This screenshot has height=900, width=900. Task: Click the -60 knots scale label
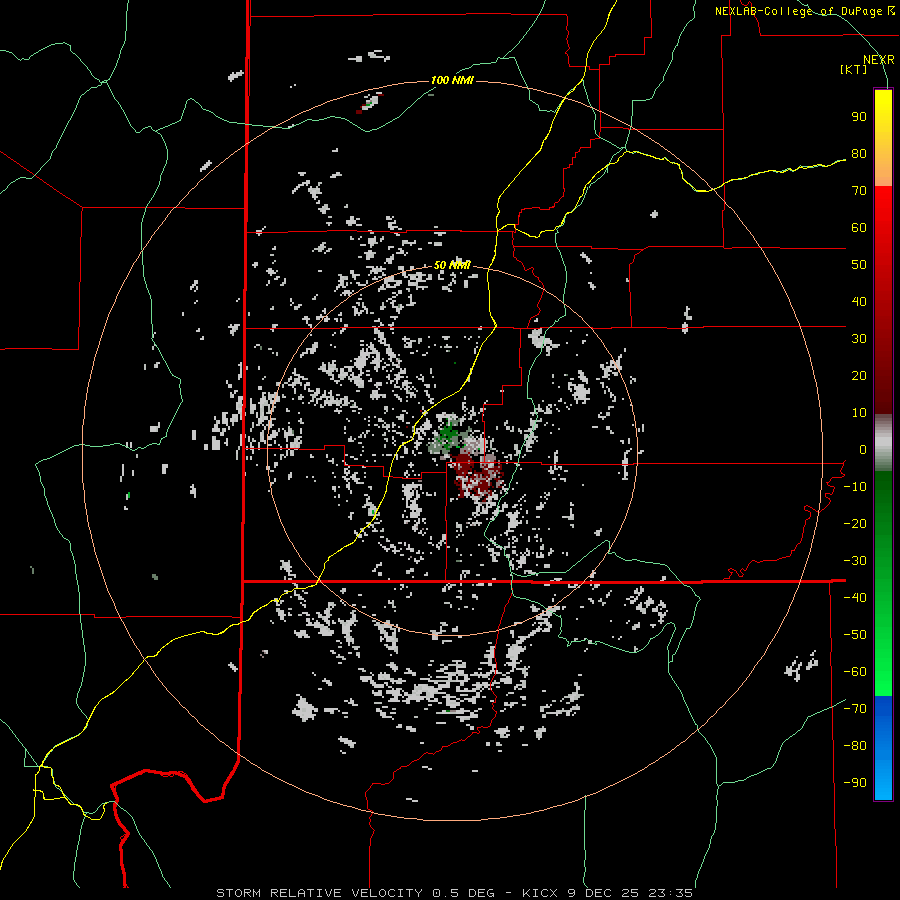pyautogui.click(x=855, y=672)
